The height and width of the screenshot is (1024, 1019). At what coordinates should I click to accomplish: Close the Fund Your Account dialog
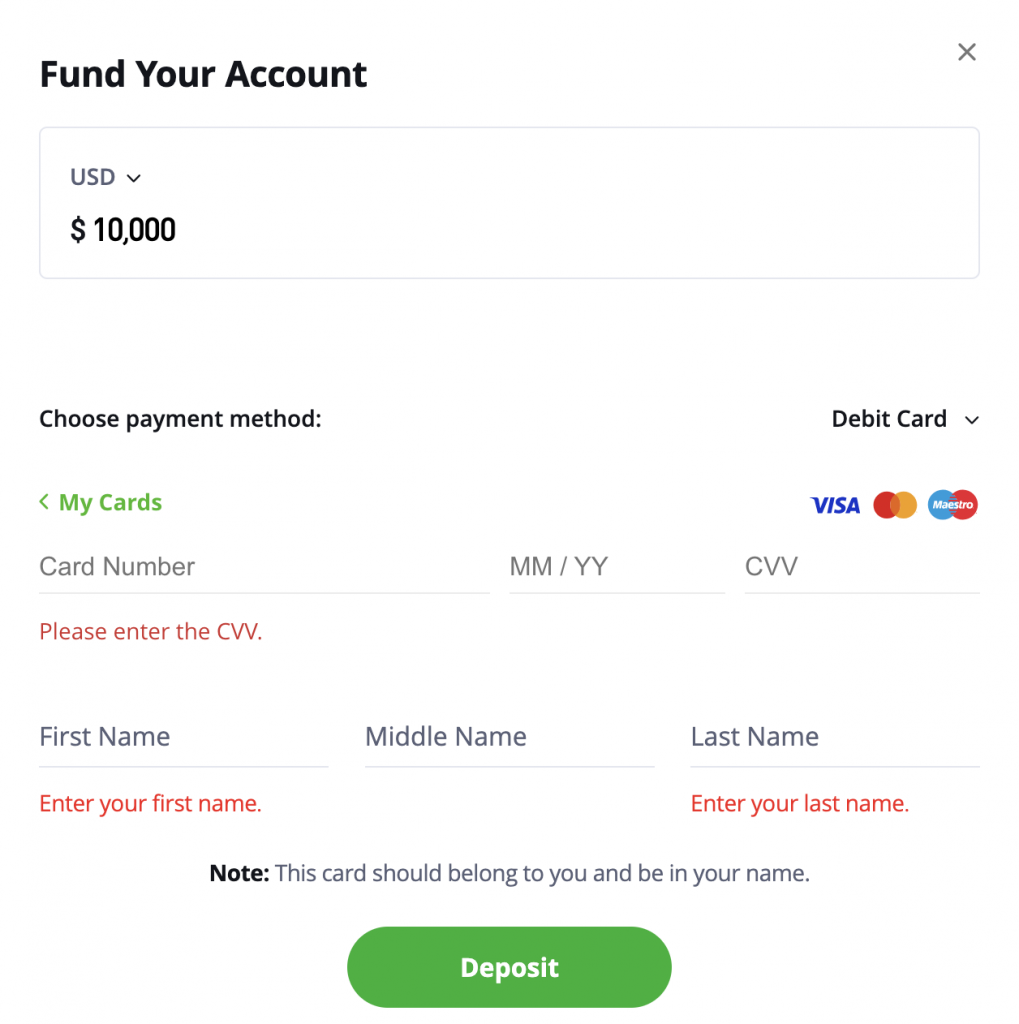(966, 52)
